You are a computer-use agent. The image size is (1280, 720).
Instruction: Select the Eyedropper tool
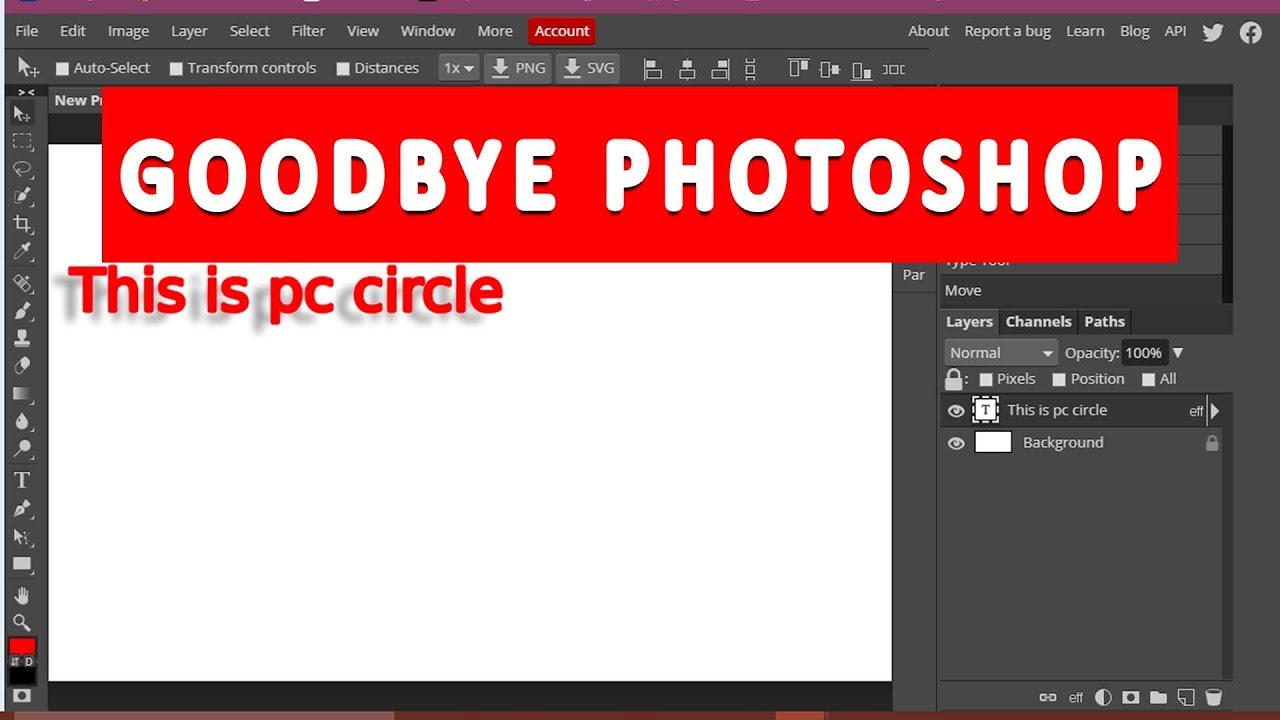(x=22, y=253)
